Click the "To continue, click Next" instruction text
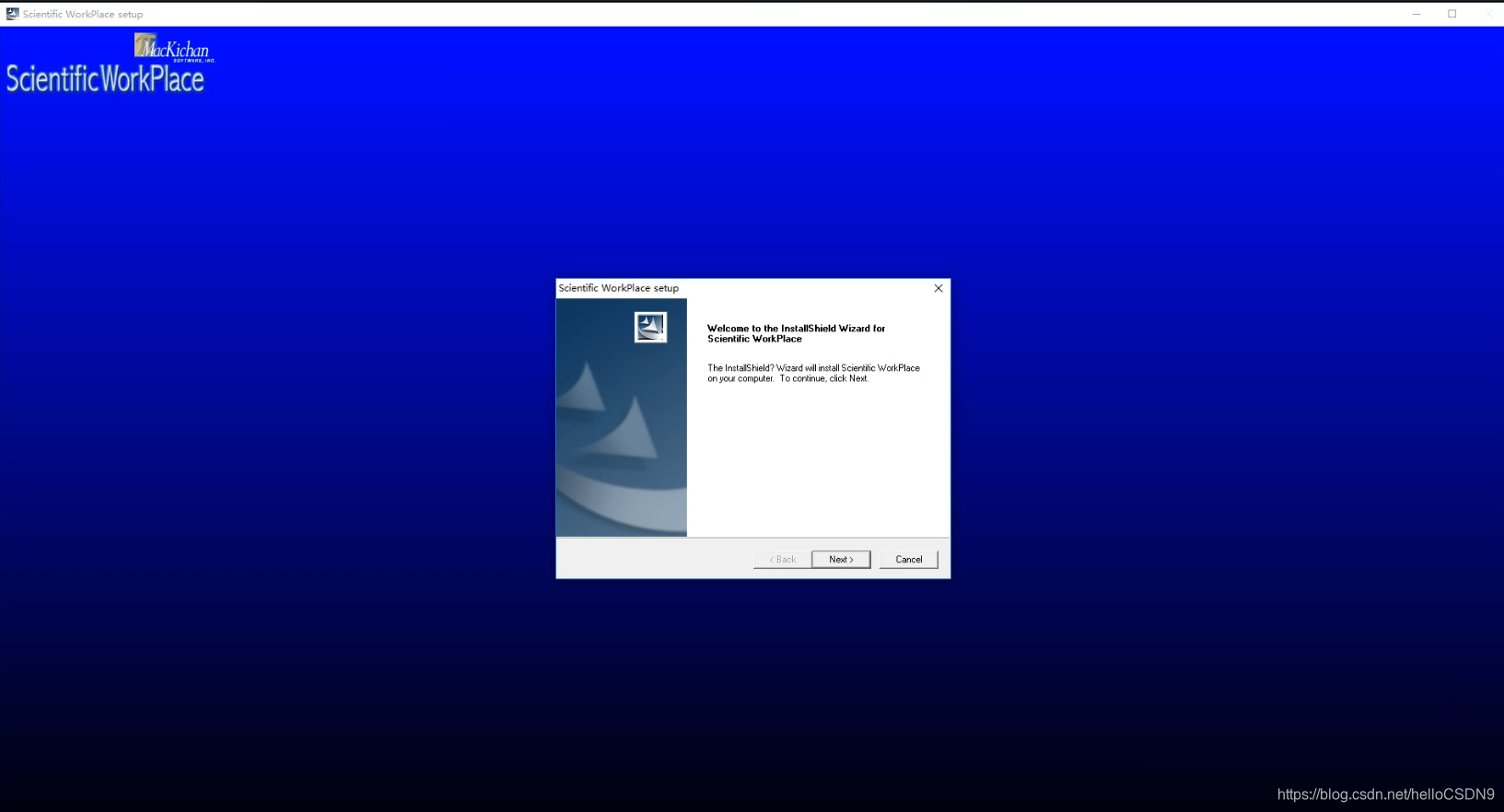This screenshot has width=1504, height=812. pyautogui.click(x=824, y=378)
